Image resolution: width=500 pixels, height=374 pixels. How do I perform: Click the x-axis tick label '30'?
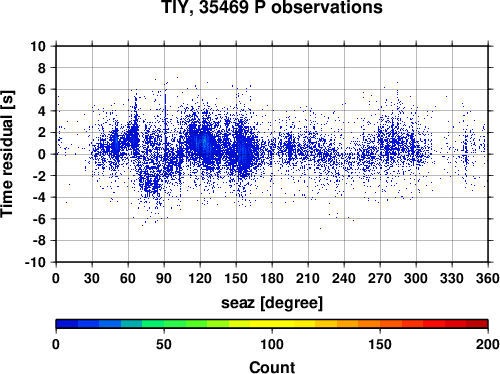(x=92, y=278)
